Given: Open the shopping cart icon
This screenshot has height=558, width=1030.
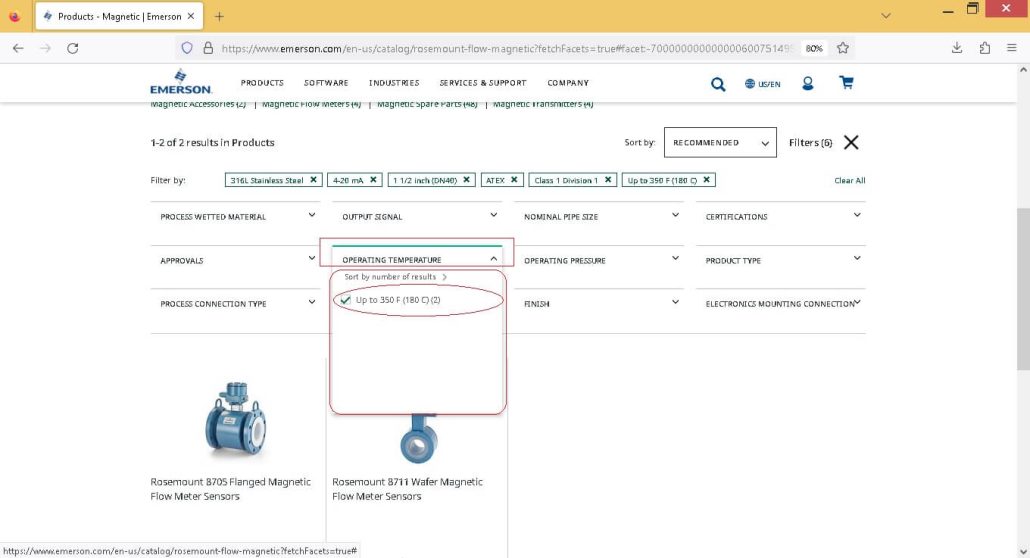Looking at the screenshot, I should pyautogui.click(x=846, y=82).
